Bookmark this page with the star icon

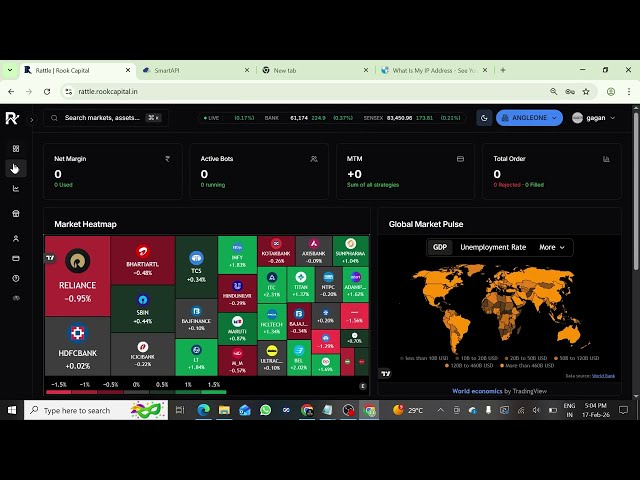pyautogui.click(x=586, y=91)
